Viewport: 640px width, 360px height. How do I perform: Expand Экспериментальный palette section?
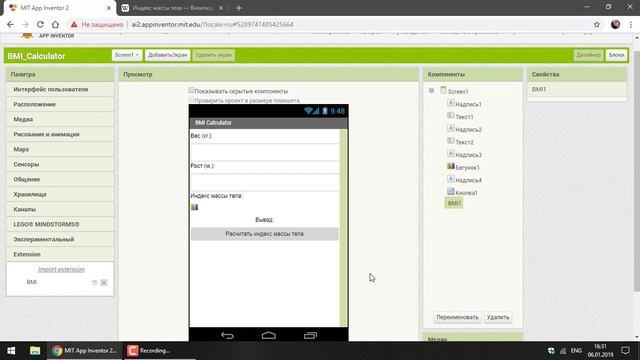[60, 240]
